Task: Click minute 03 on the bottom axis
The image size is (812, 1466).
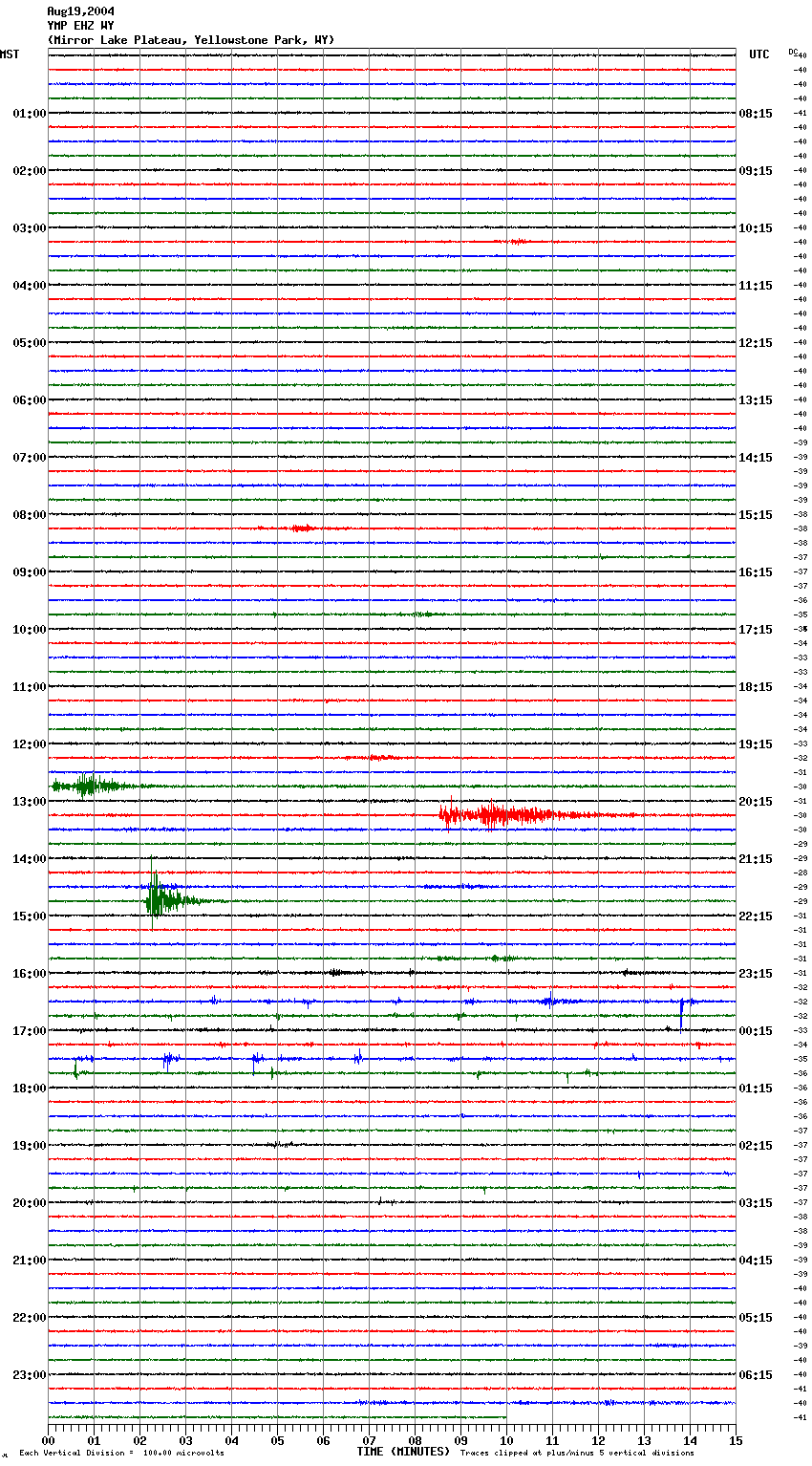Action: (x=185, y=1439)
